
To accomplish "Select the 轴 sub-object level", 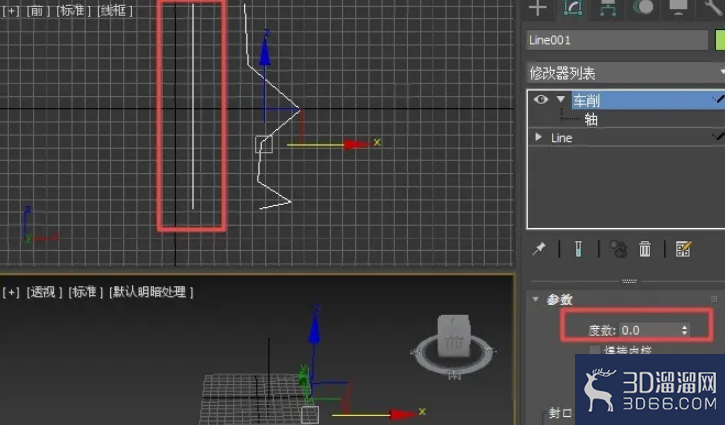I will 591,120.
